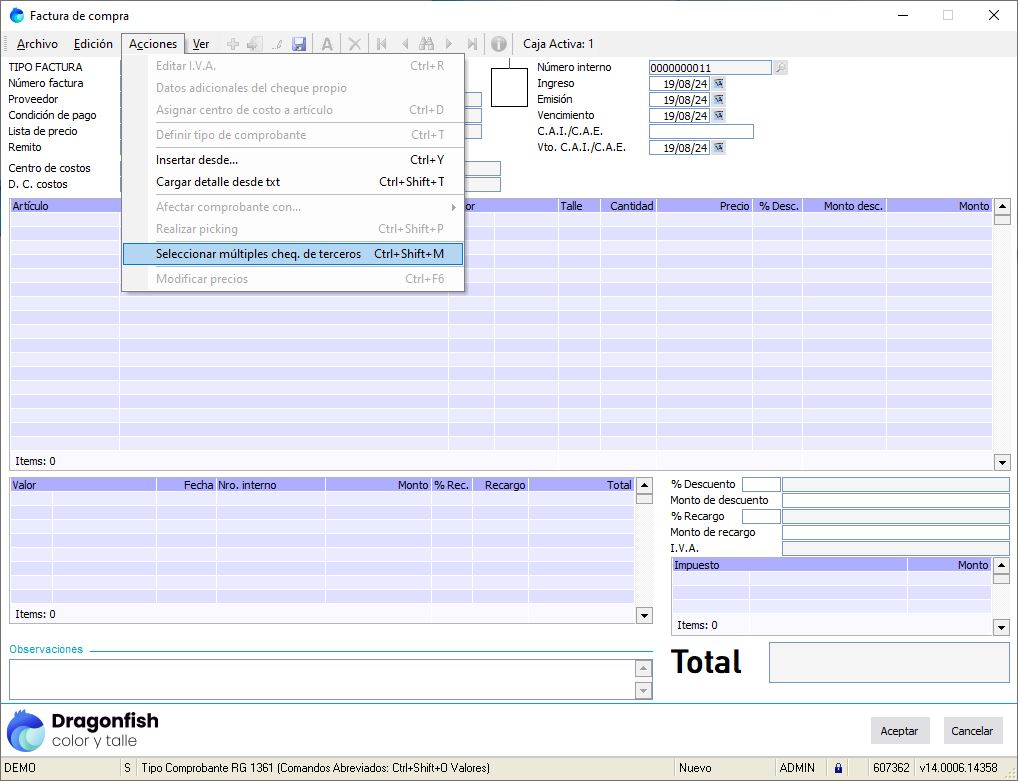Focus the Ingreso date field
The width and height of the screenshot is (1018, 781).
pos(679,84)
